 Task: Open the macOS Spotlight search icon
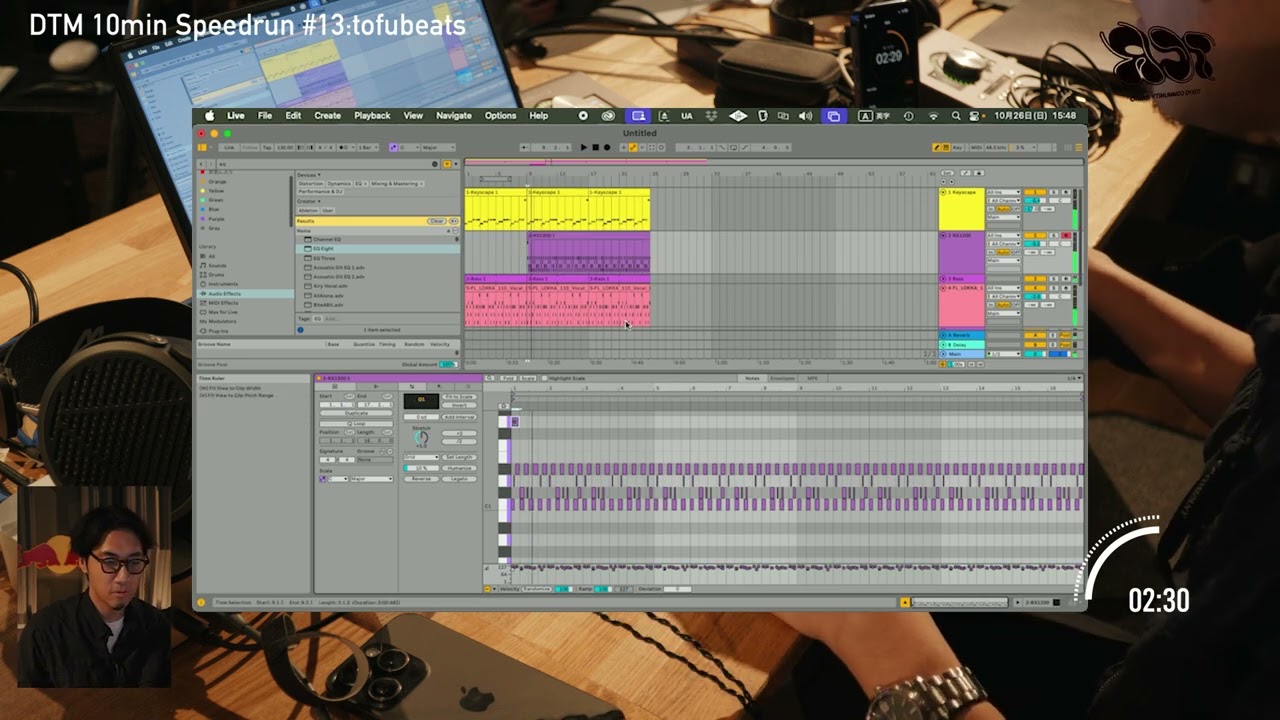pyautogui.click(x=956, y=116)
